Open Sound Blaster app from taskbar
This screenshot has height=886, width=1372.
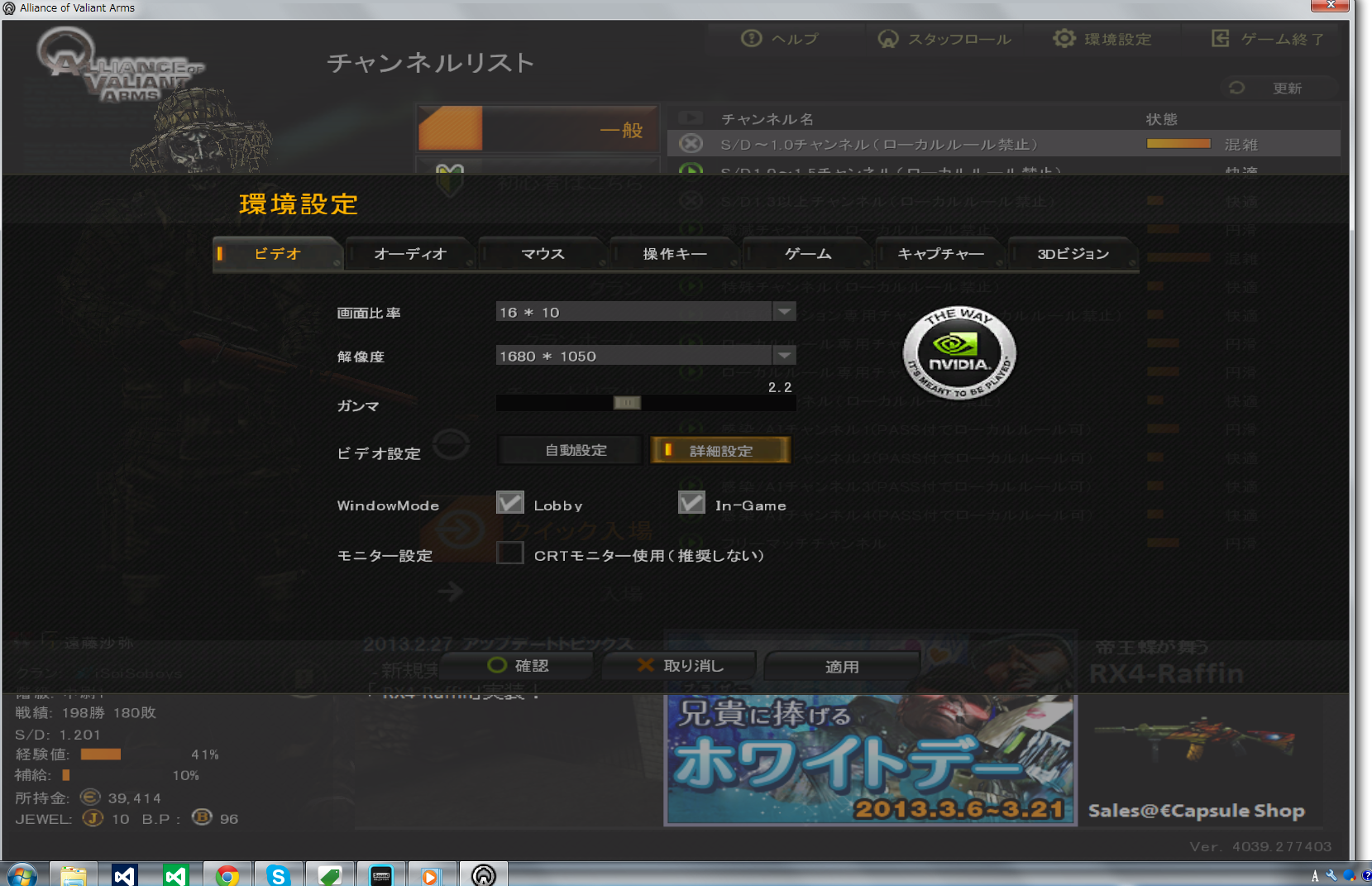point(380,874)
